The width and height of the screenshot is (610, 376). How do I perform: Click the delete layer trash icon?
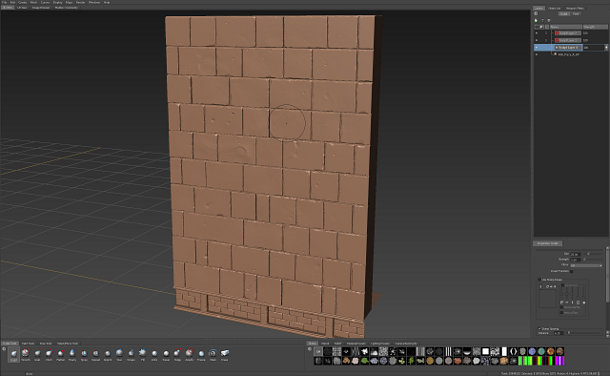pos(549,21)
